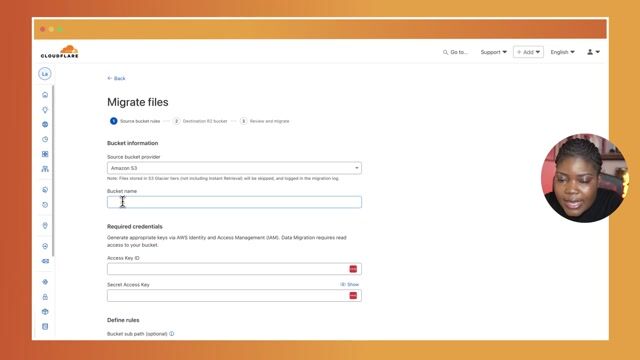640x360 pixels.
Task: Select the Destination R2 bucket step
Action: point(200,121)
